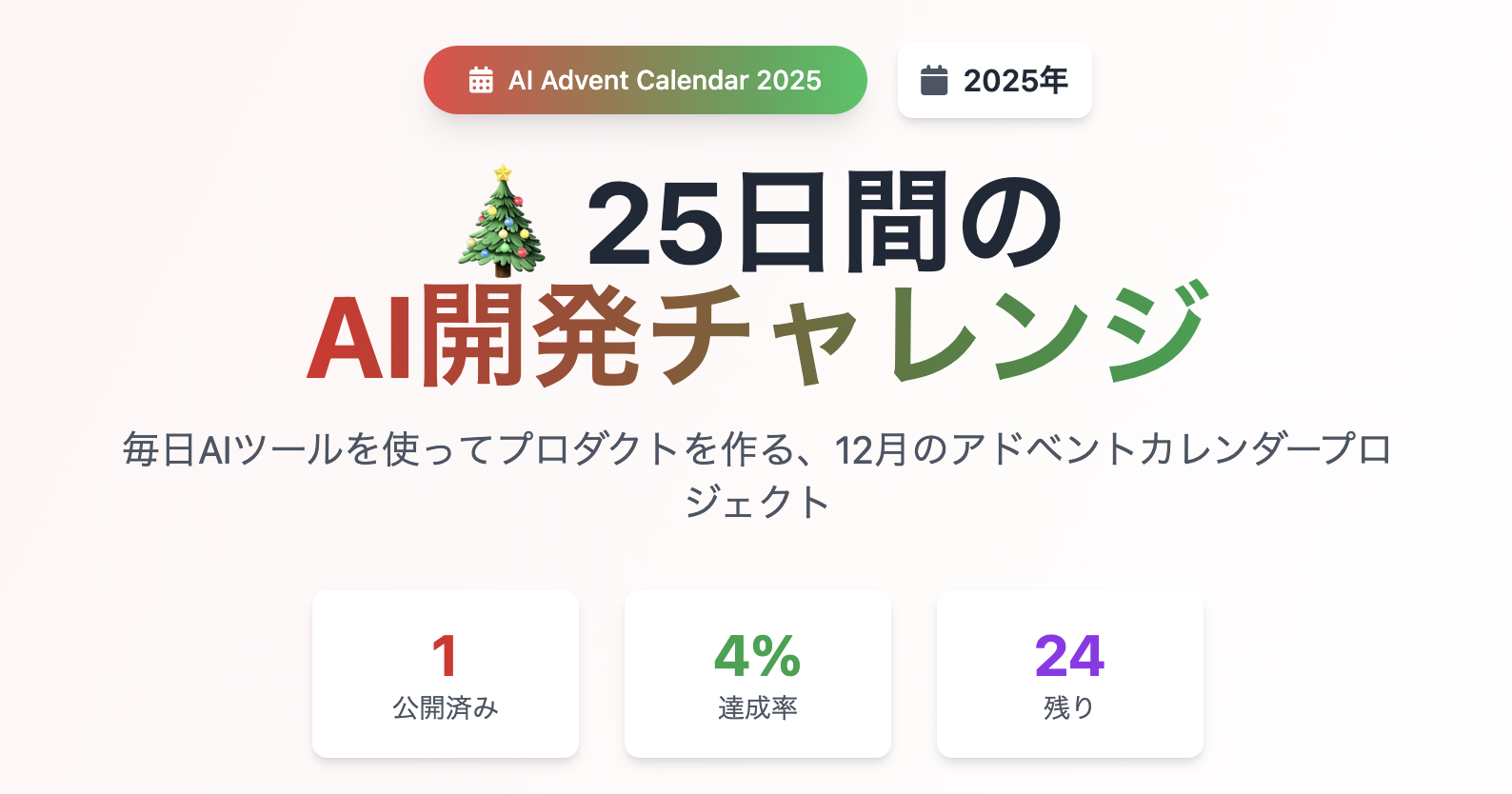Screen dimensions: 1512x794
Task: Click the calendar icon beside 2025年
Action: [x=935, y=81]
